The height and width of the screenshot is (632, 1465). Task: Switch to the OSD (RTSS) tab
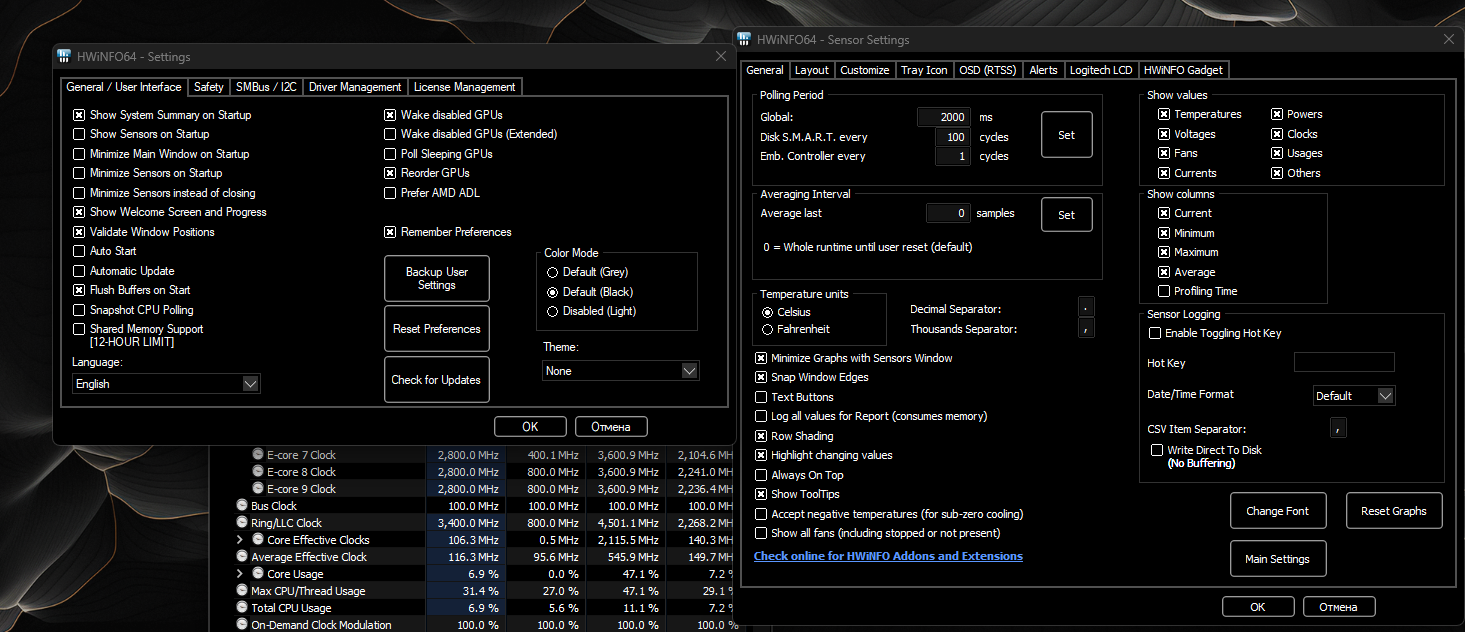[987, 70]
